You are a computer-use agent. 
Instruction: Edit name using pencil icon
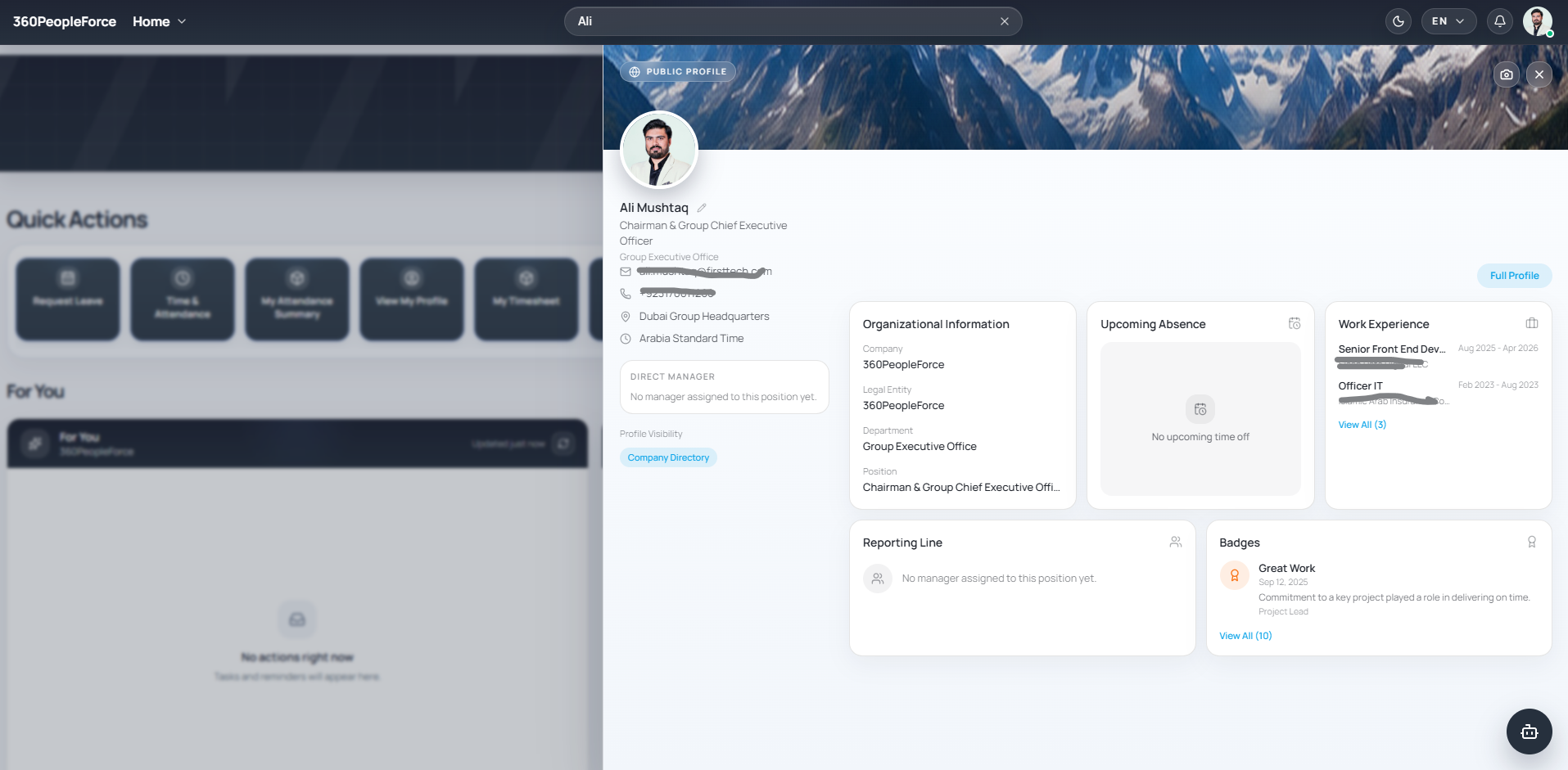click(702, 208)
